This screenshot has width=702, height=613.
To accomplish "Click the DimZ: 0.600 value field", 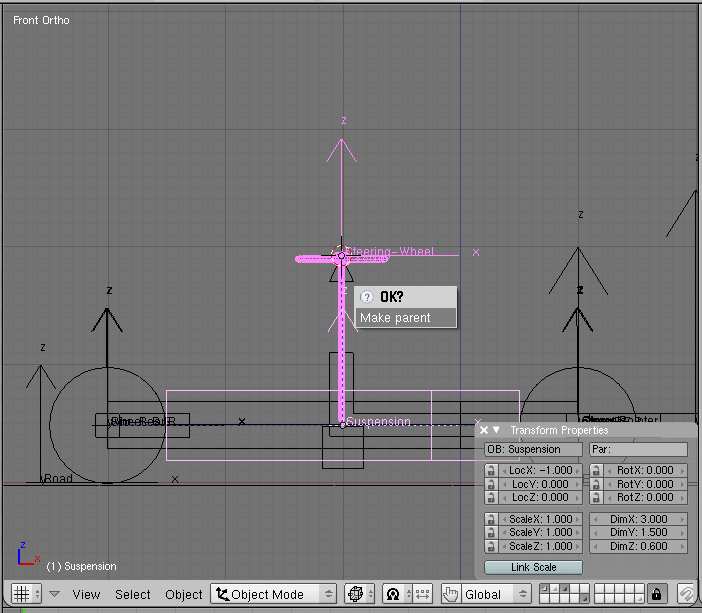I will (x=638, y=546).
